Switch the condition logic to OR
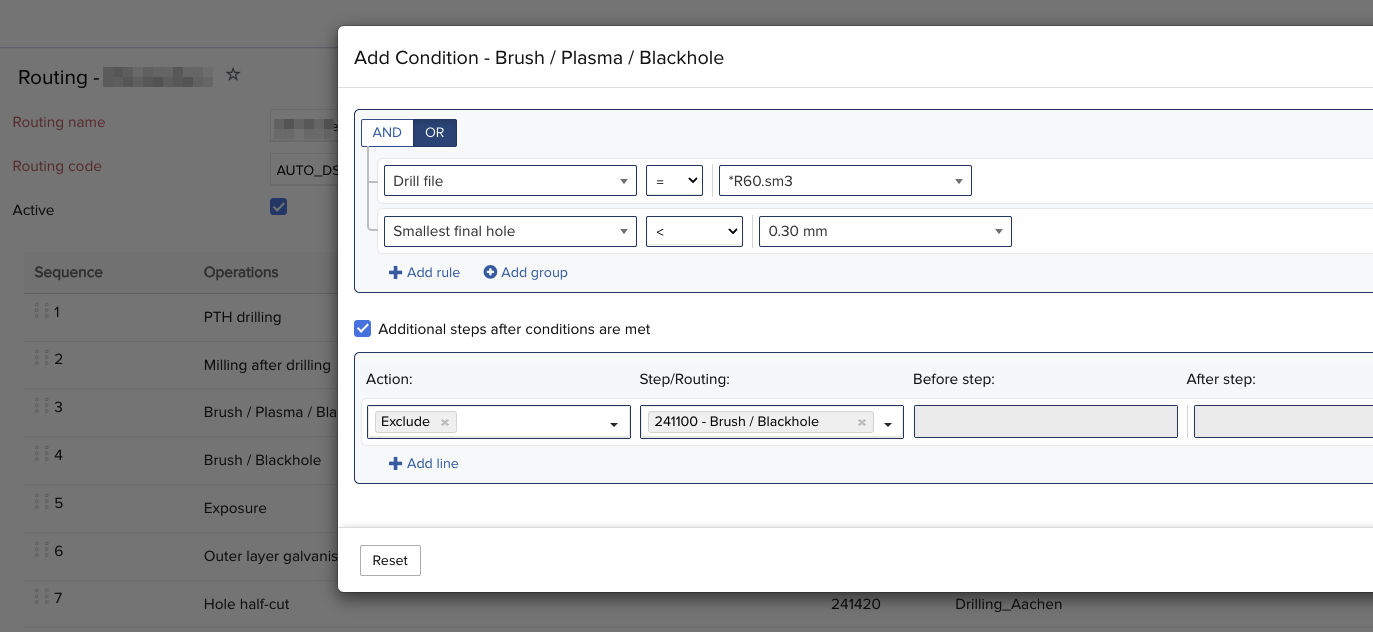The height and width of the screenshot is (632, 1373). click(x=435, y=132)
